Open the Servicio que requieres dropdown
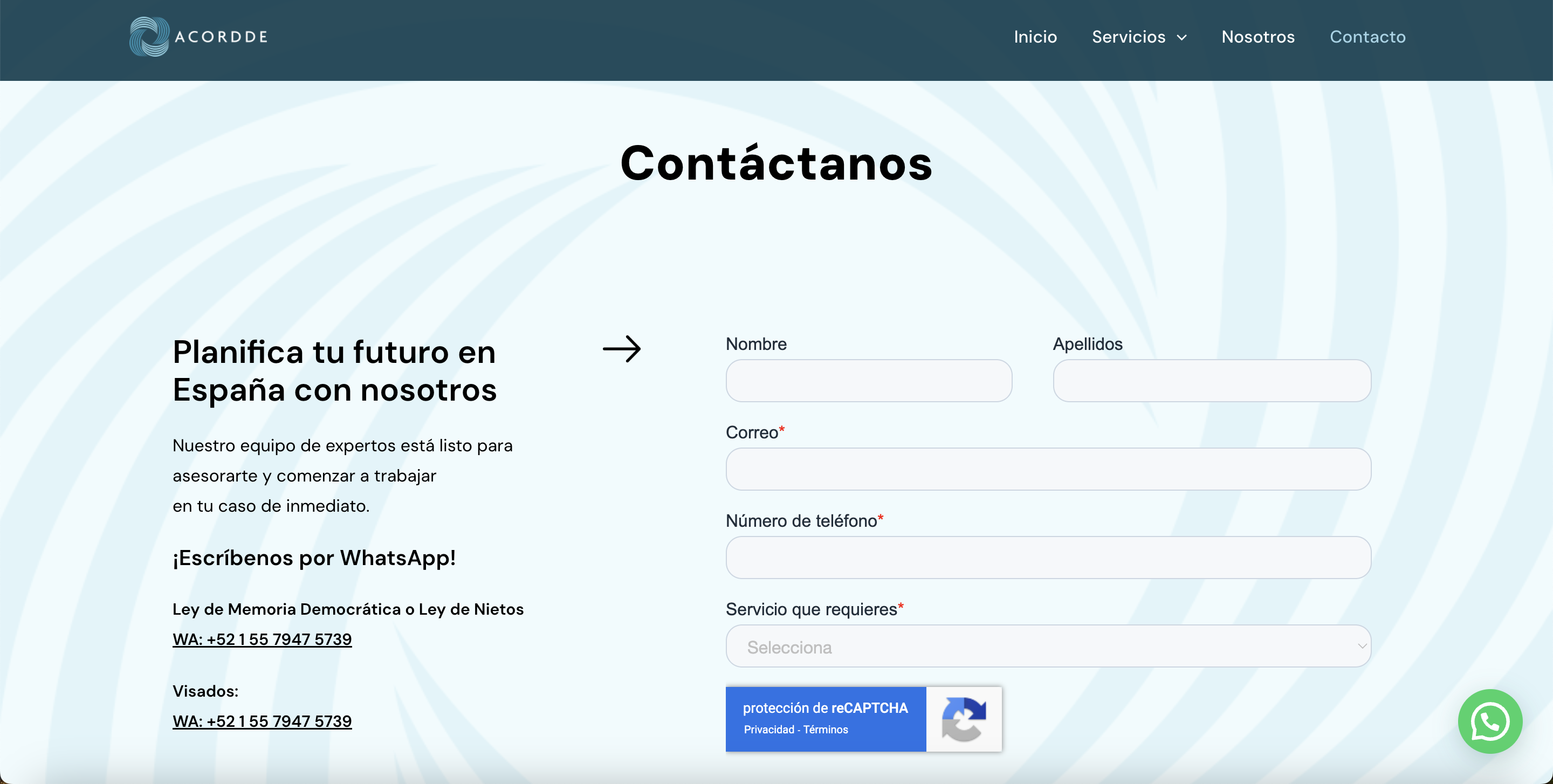 (x=1048, y=646)
